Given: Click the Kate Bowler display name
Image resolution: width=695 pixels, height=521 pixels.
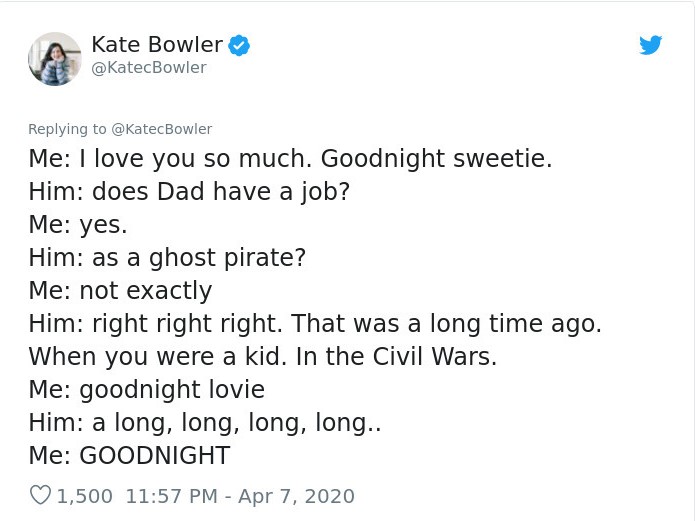Looking at the screenshot, I should [156, 44].
